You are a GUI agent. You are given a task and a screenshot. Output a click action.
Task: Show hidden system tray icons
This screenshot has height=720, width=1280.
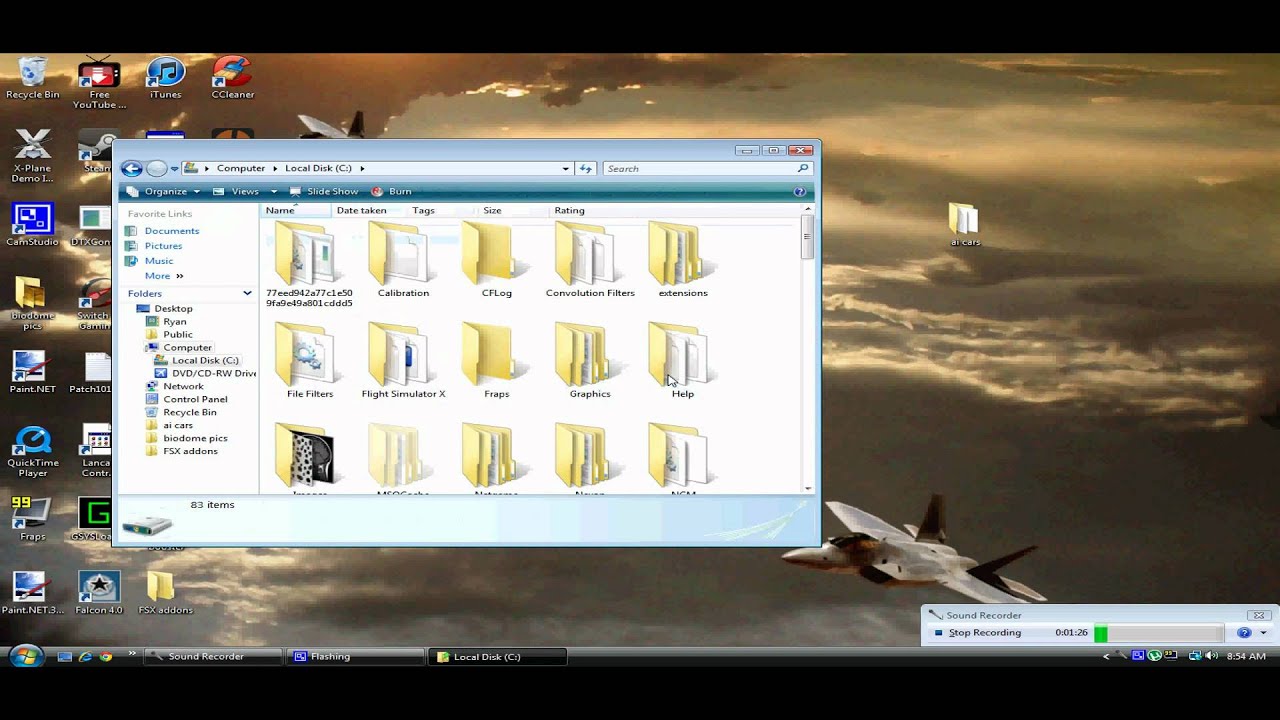click(x=1106, y=657)
